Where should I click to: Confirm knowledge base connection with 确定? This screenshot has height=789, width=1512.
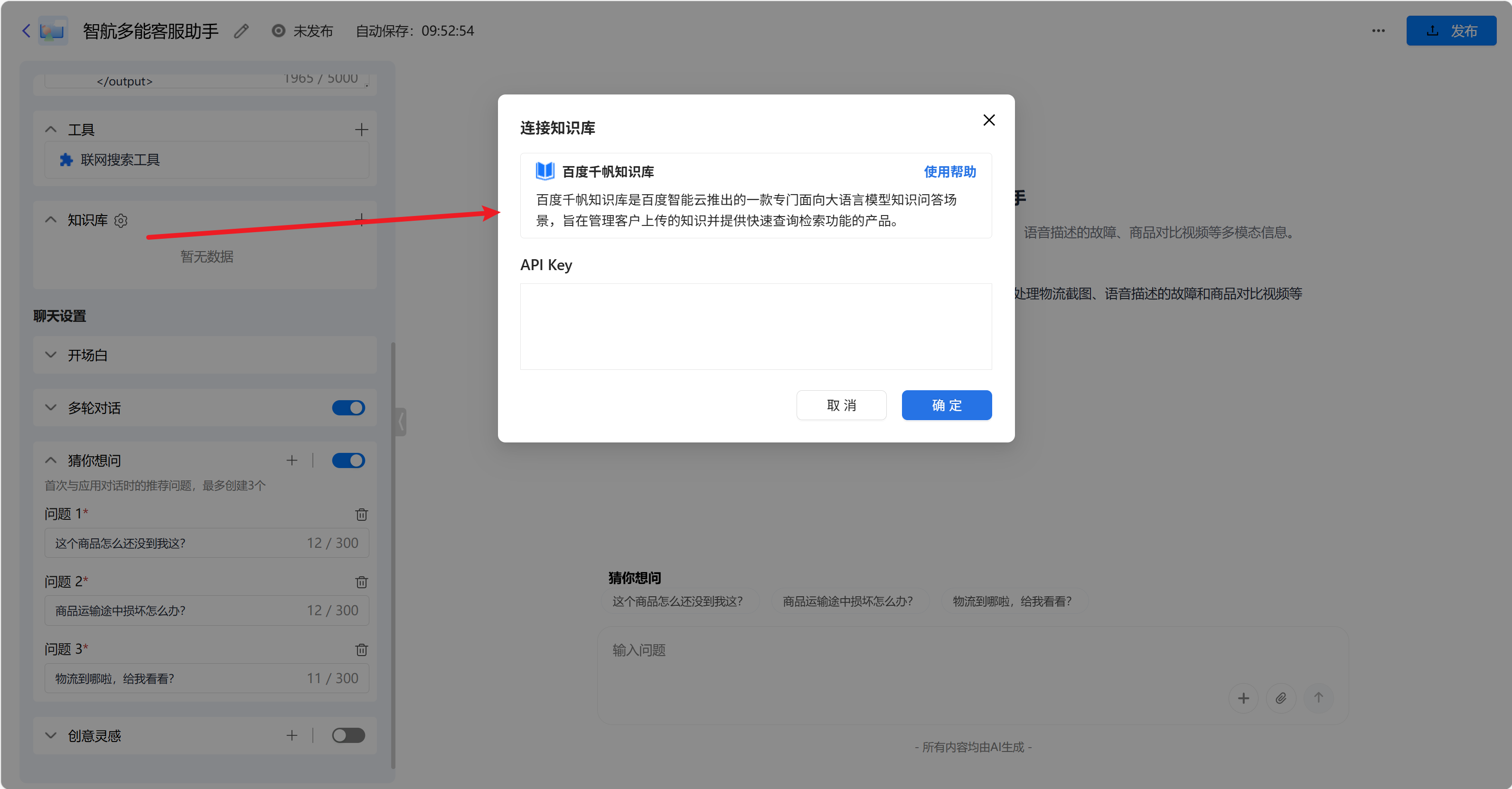946,405
